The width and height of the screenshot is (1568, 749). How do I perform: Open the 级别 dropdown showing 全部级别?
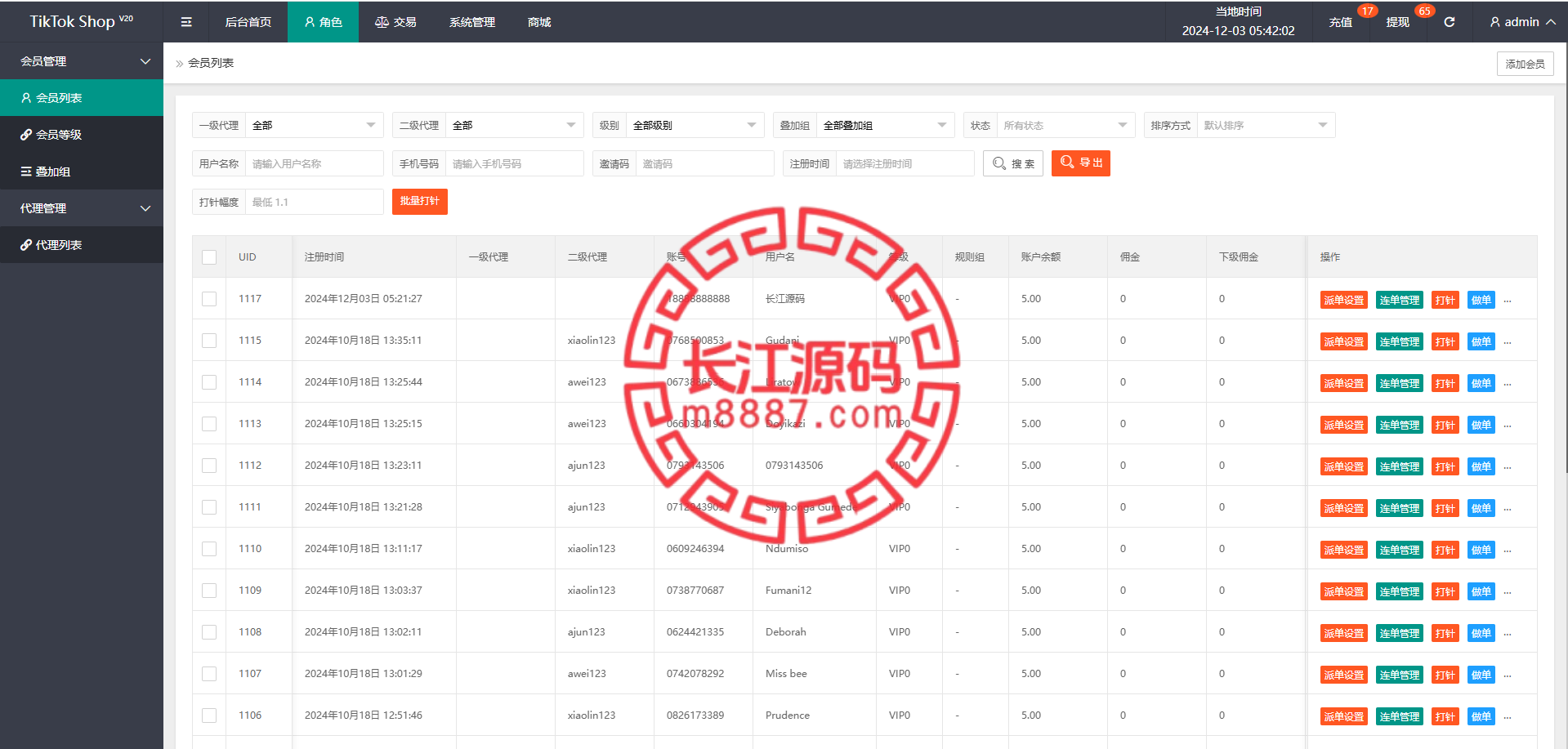pos(695,125)
